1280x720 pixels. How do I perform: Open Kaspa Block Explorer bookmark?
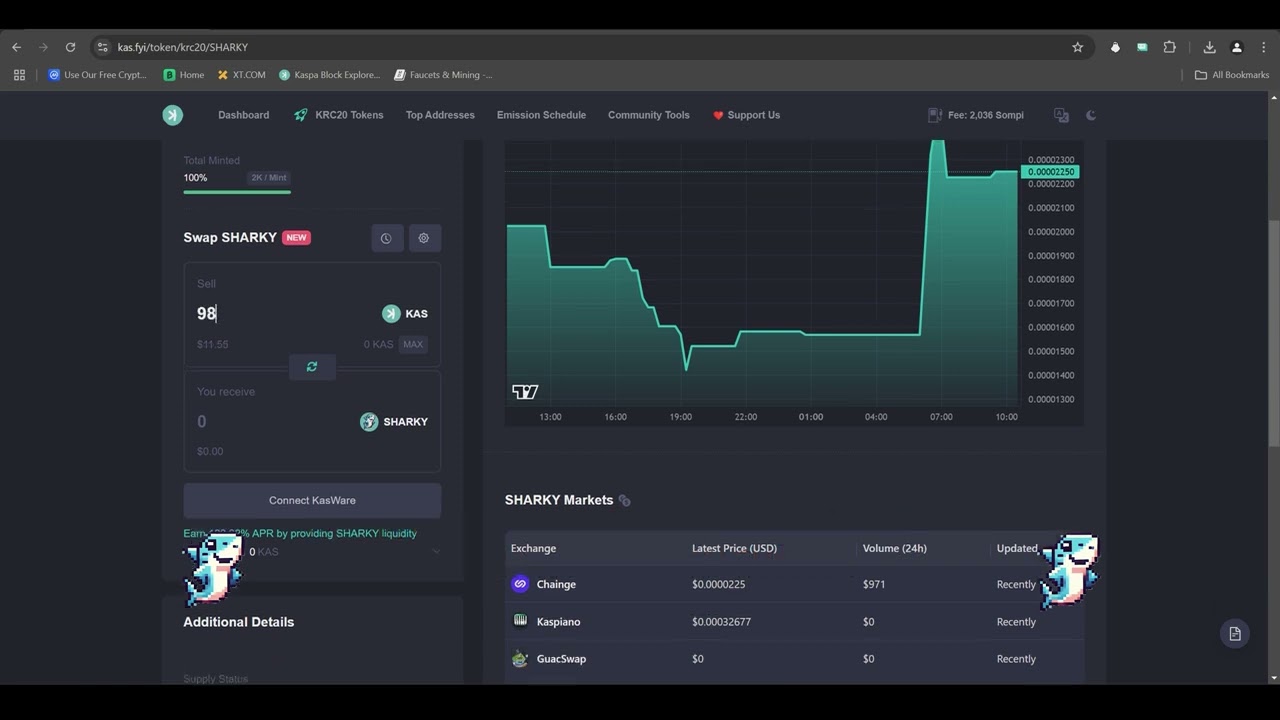pos(329,75)
